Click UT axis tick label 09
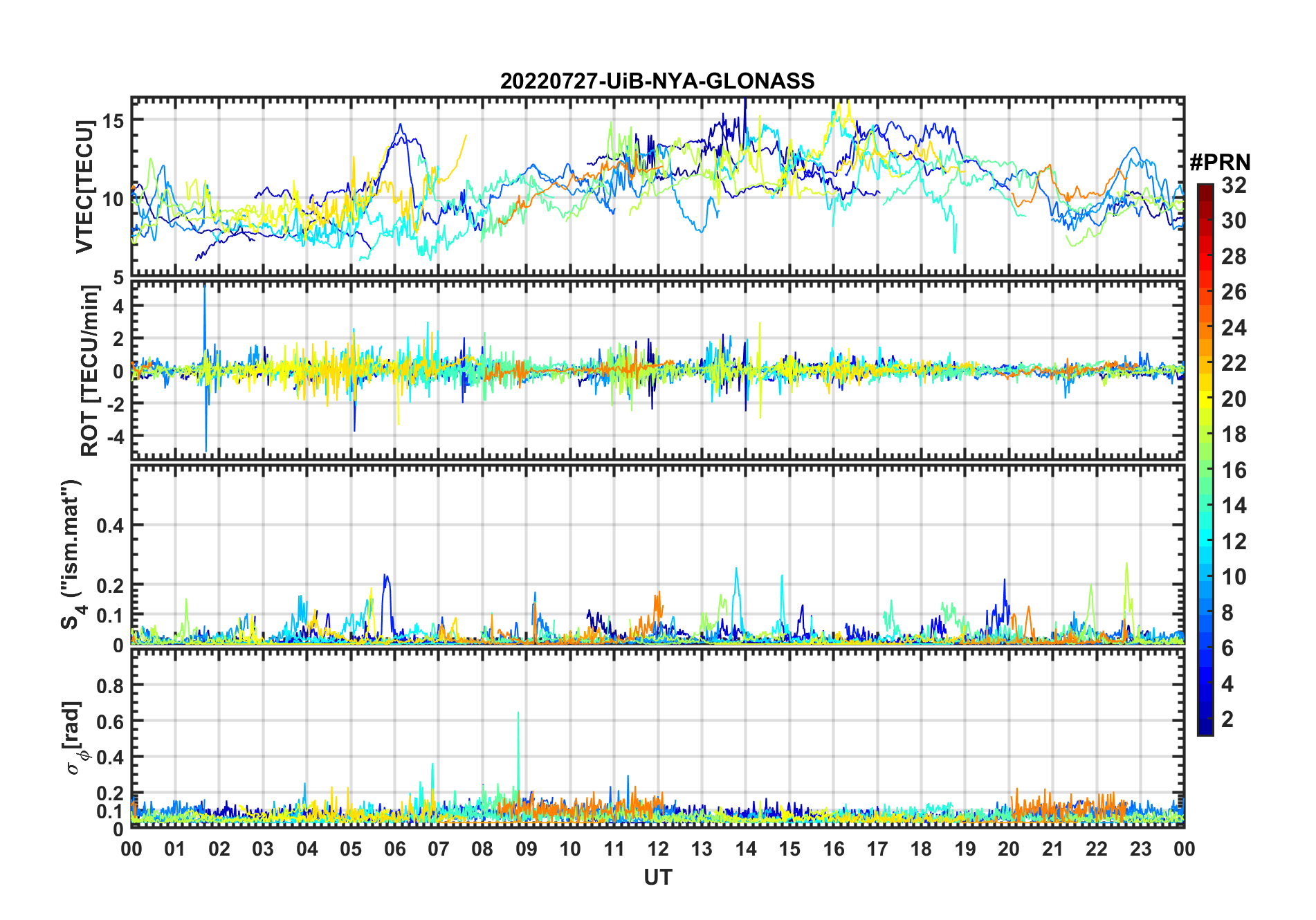The image size is (1316, 920). tap(527, 849)
